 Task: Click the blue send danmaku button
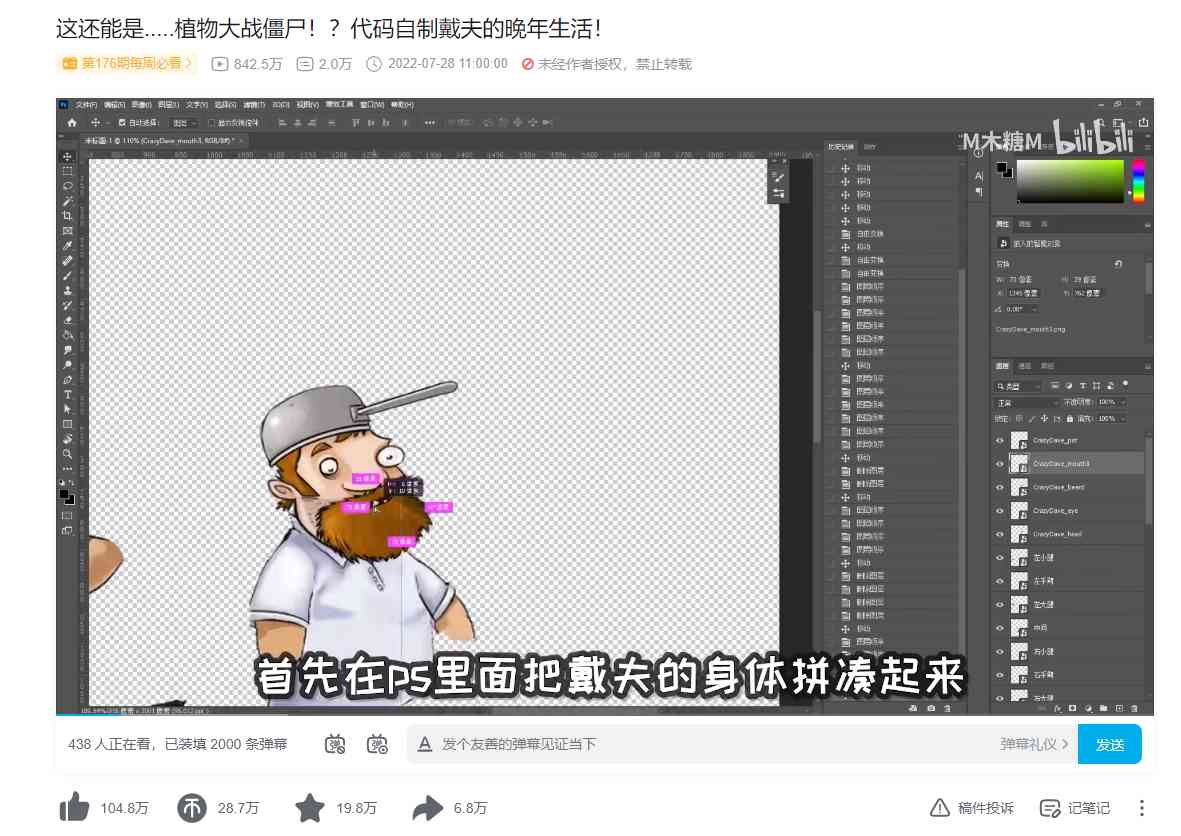coord(1109,744)
